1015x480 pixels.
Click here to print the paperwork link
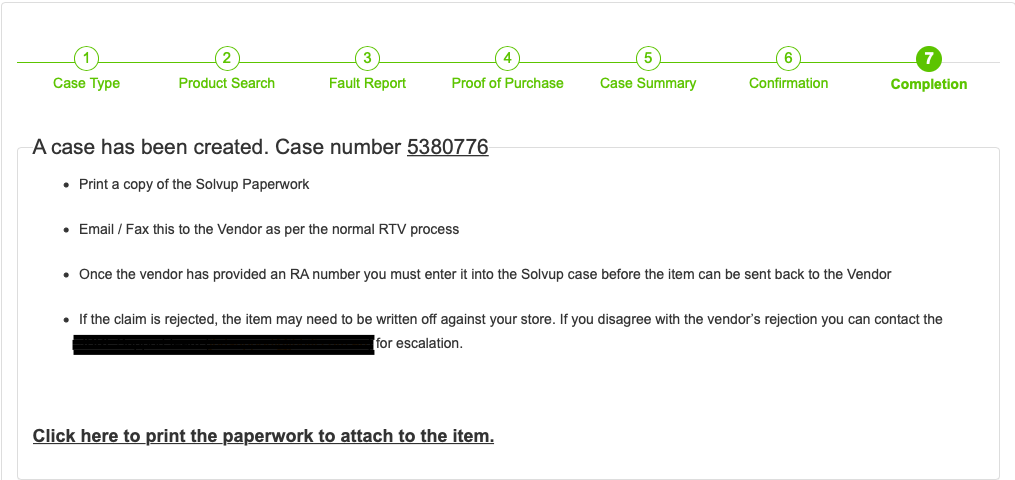pos(263,436)
